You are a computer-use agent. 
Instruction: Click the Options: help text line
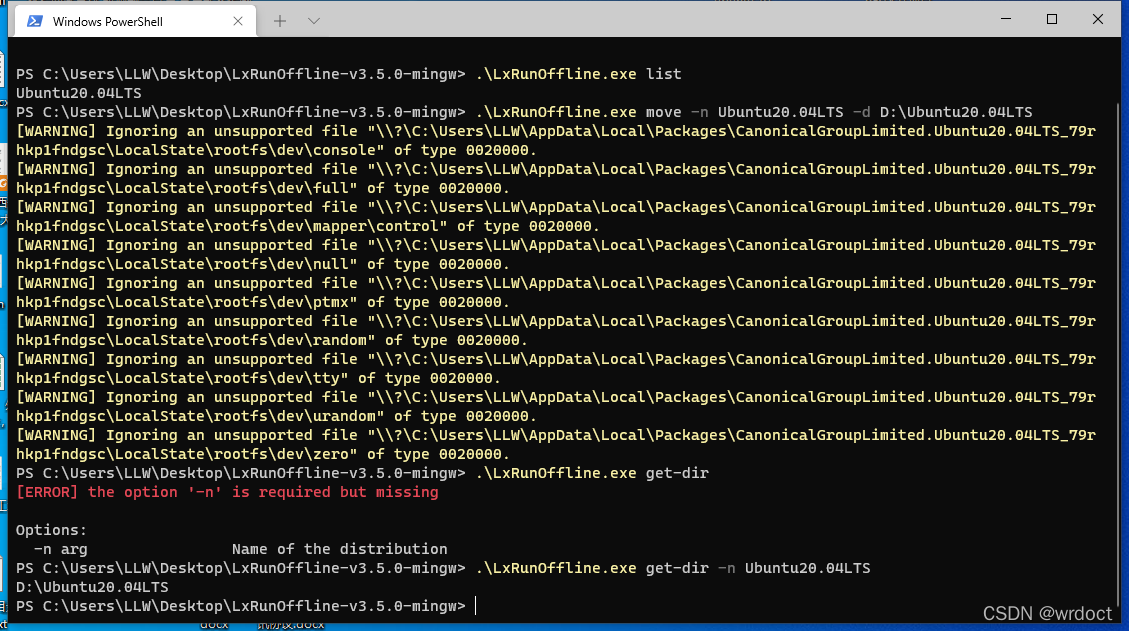(48, 530)
